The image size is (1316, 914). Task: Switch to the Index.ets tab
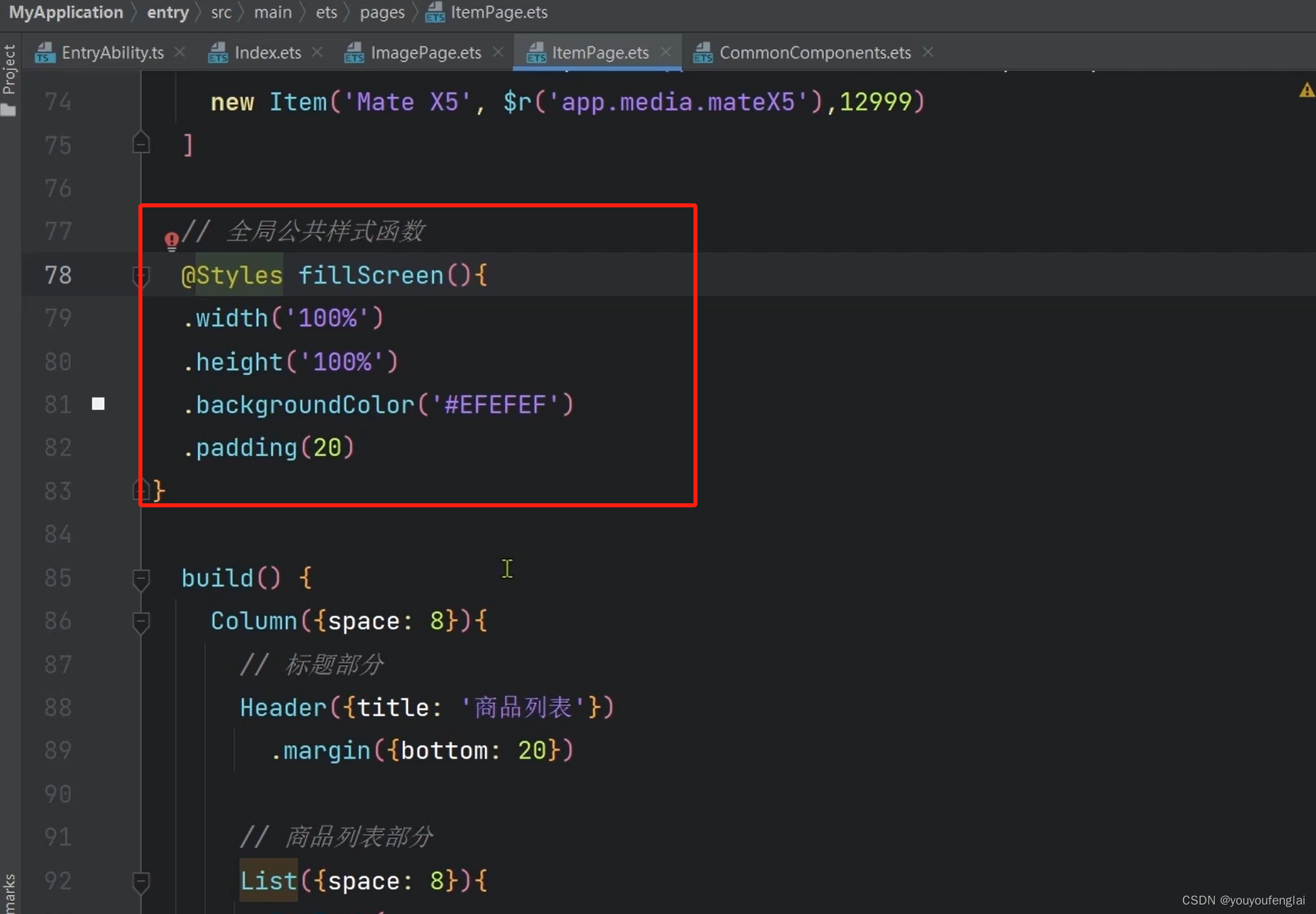coord(267,53)
